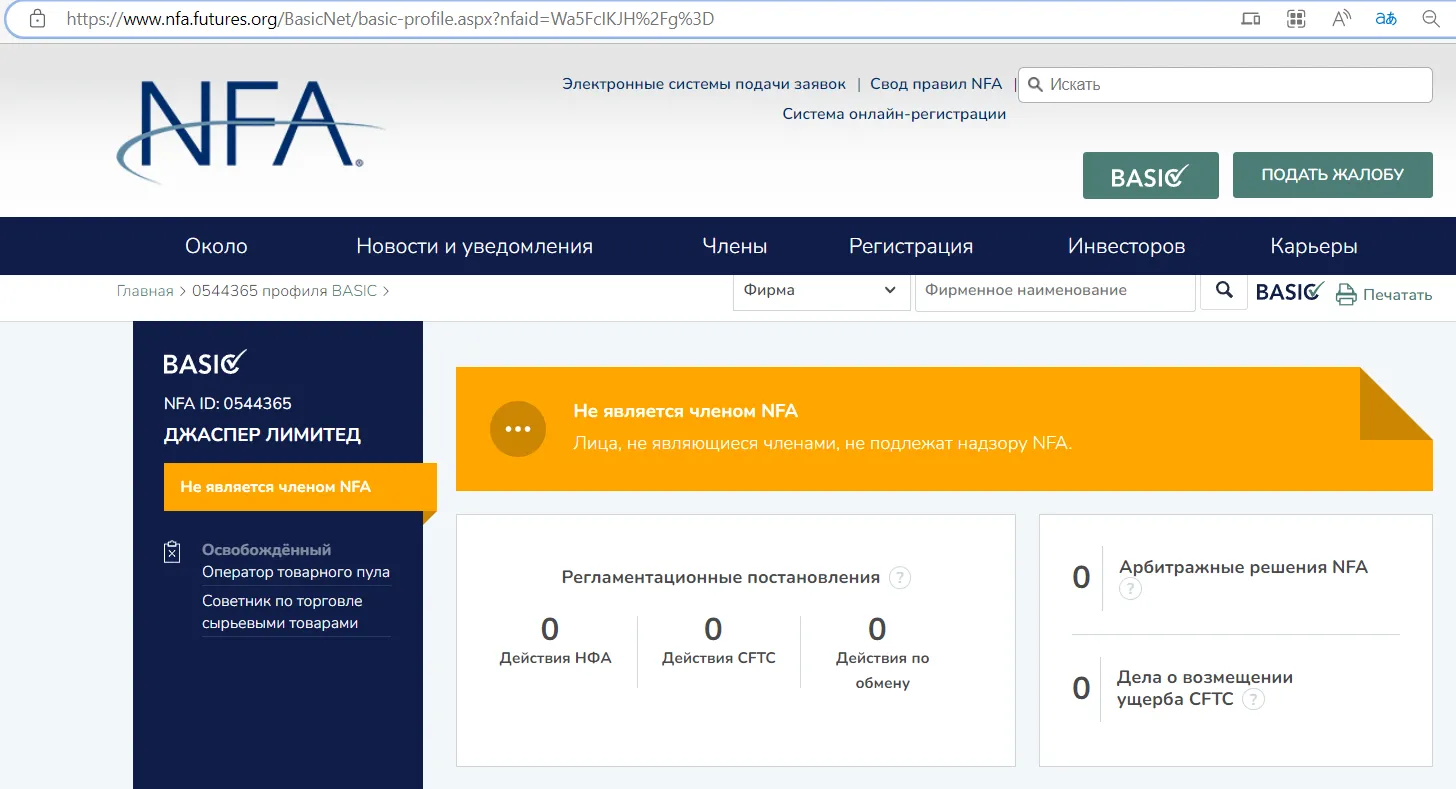Viewport: 1456px width, 789px height.
Task: Click the search magnifier button beside firm name
Action: pyautogui.click(x=1224, y=290)
